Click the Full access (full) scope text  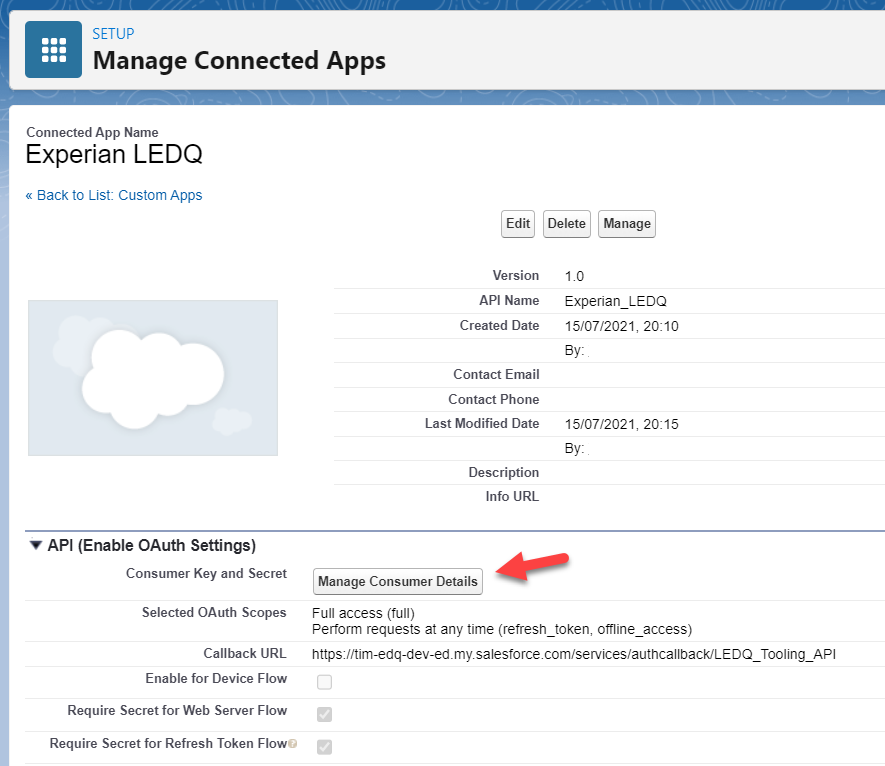[363, 614]
